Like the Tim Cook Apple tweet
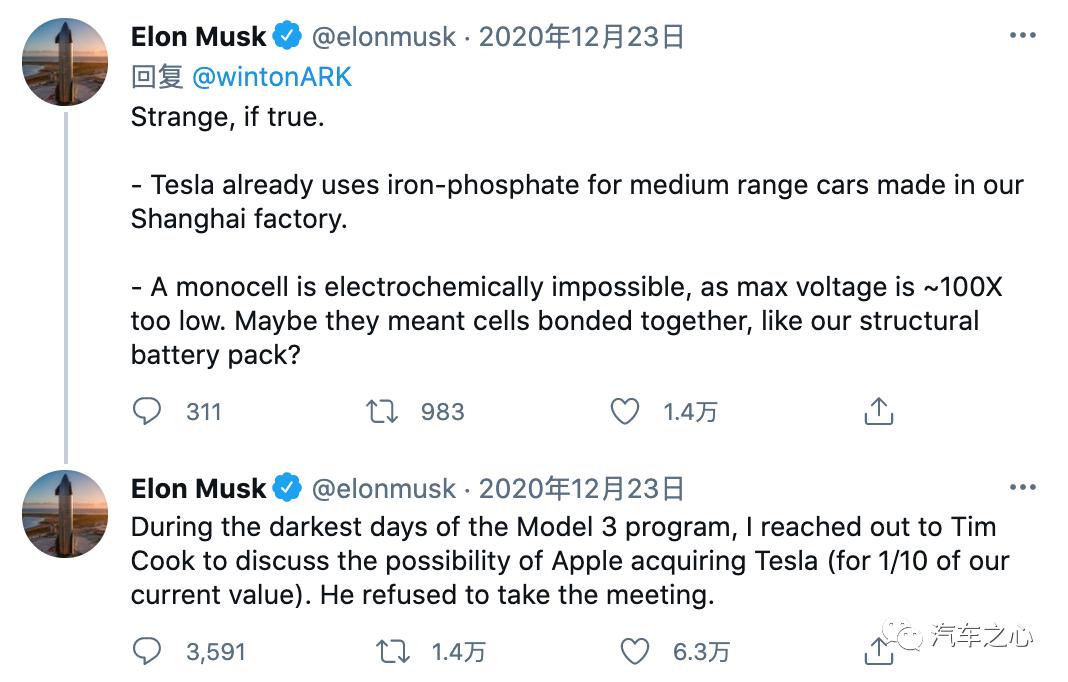 (635, 652)
